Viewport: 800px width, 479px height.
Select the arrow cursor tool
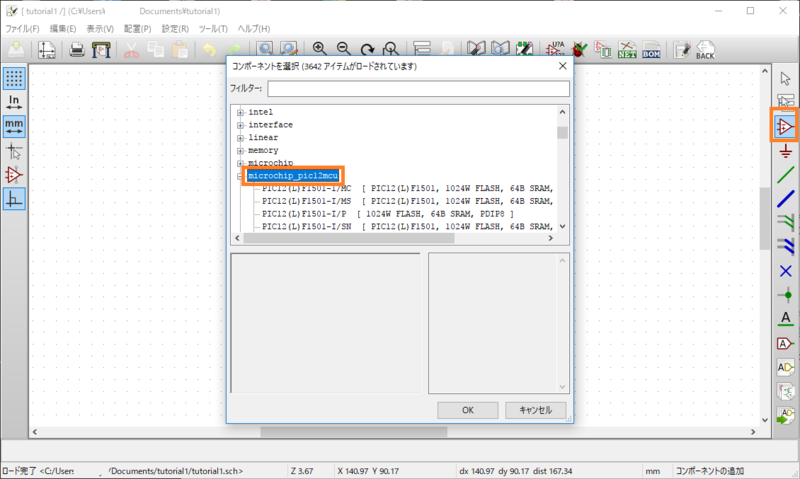(x=785, y=79)
